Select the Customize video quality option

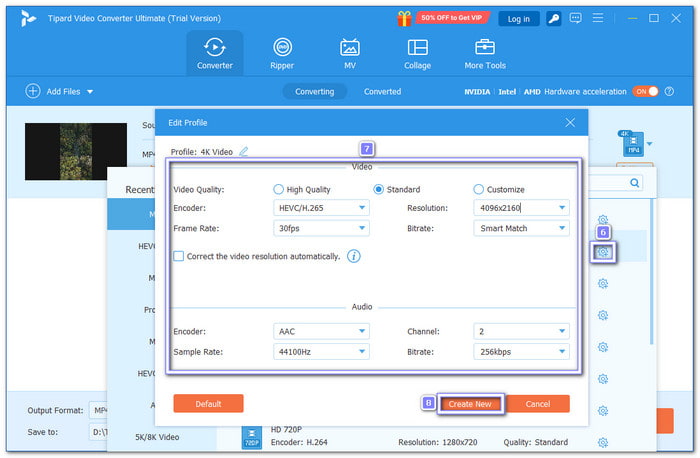pyautogui.click(x=478, y=189)
